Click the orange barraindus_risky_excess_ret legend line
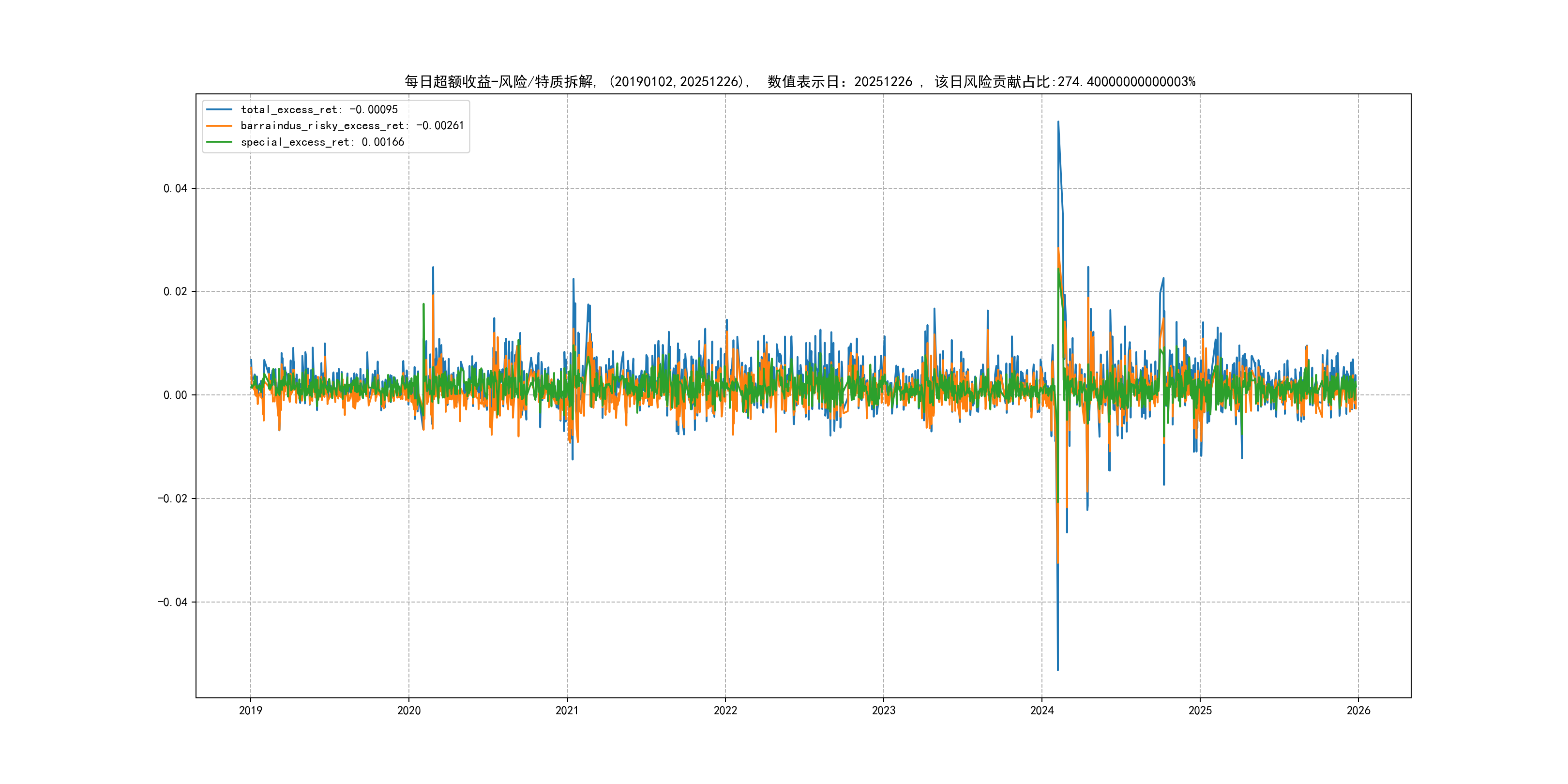 click(x=219, y=126)
